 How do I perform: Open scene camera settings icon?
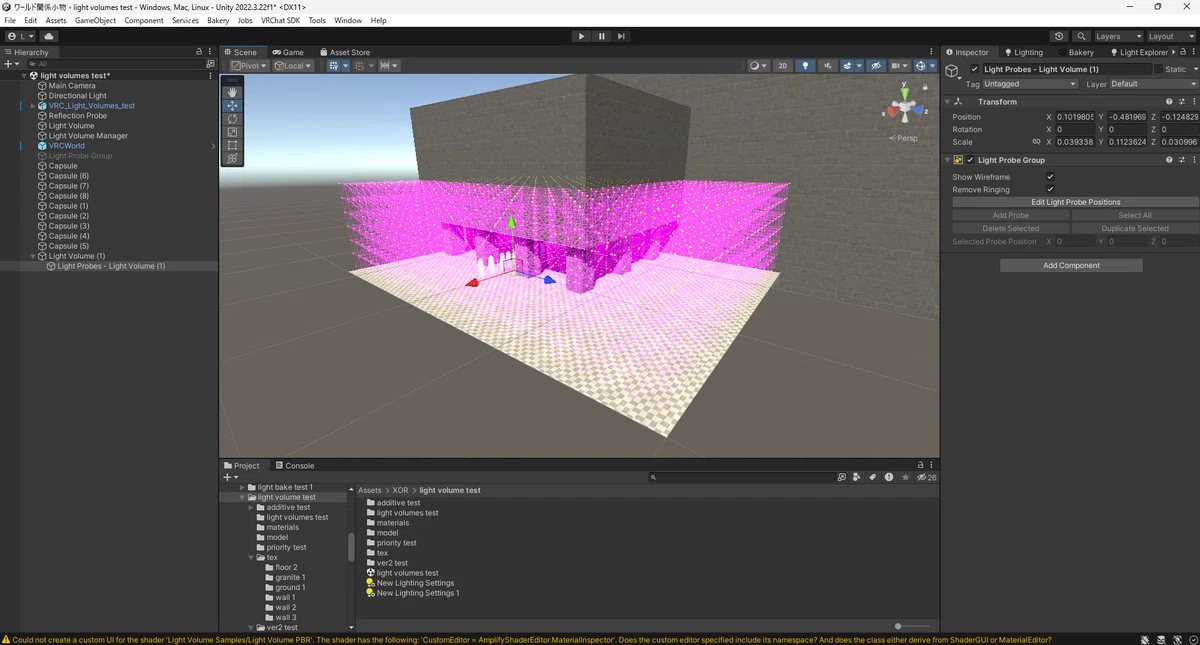[x=898, y=66]
